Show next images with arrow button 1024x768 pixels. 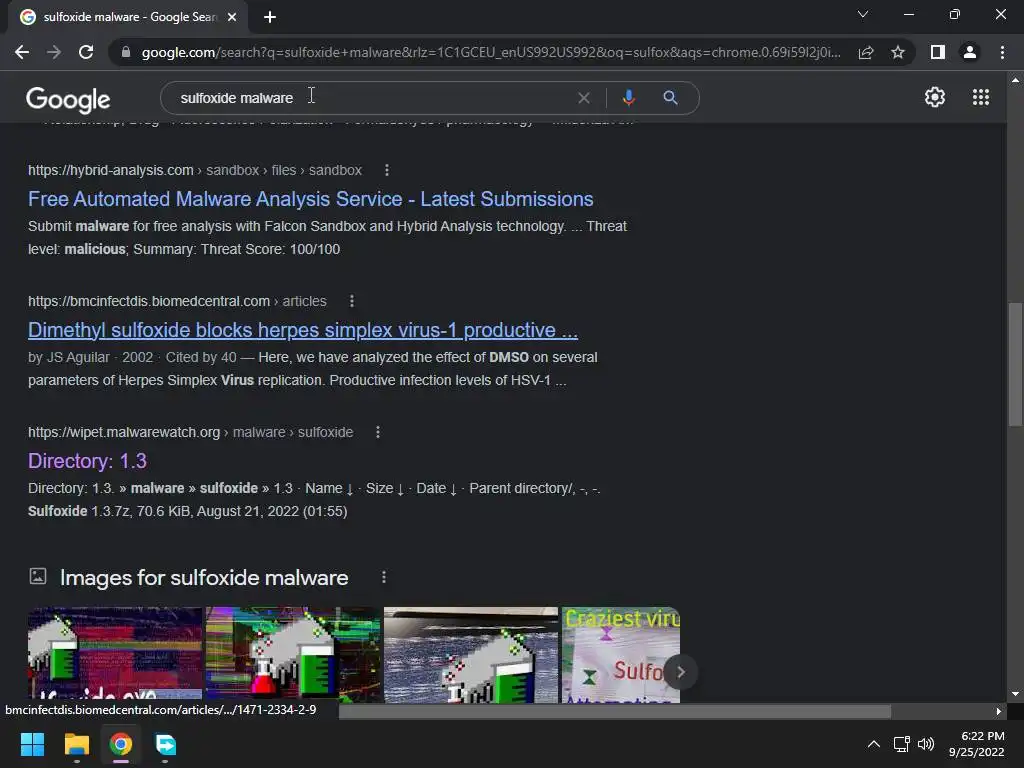(x=680, y=672)
